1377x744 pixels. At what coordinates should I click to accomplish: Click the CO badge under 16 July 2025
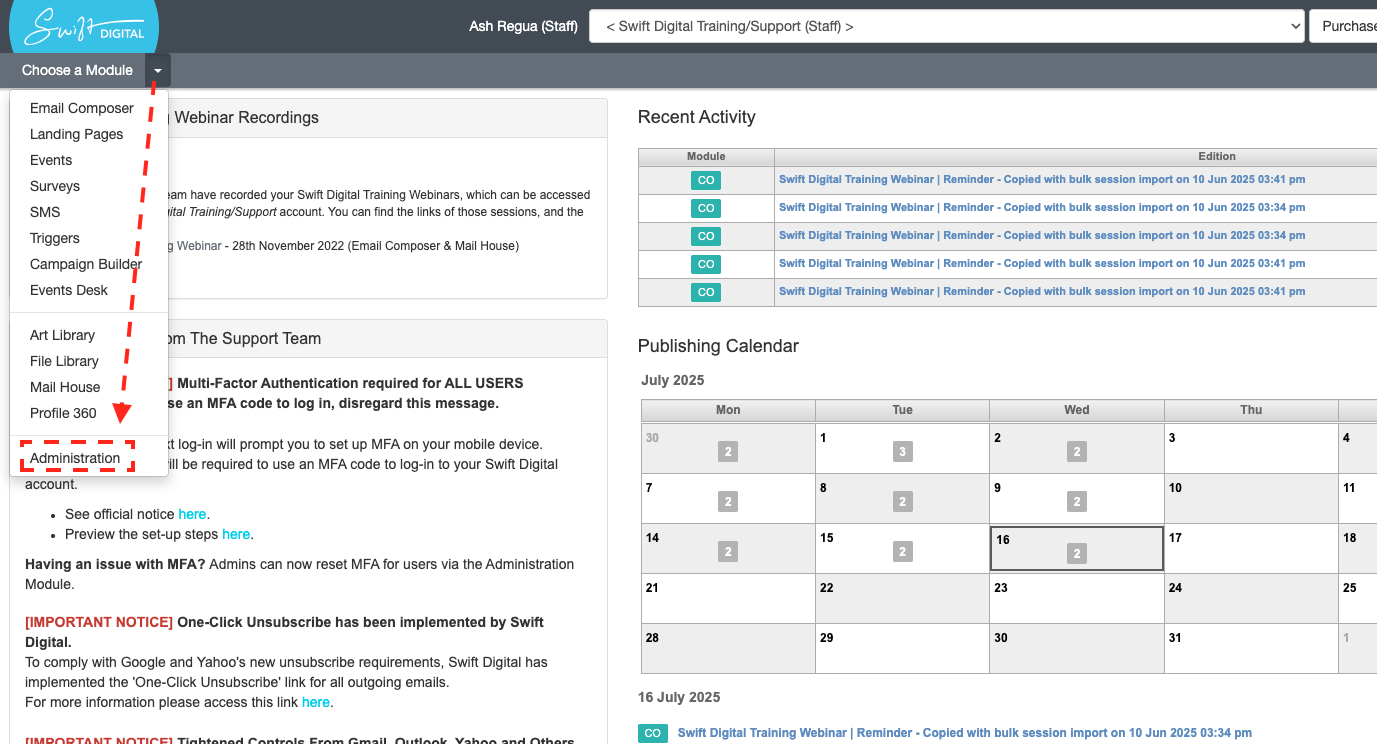pos(652,733)
